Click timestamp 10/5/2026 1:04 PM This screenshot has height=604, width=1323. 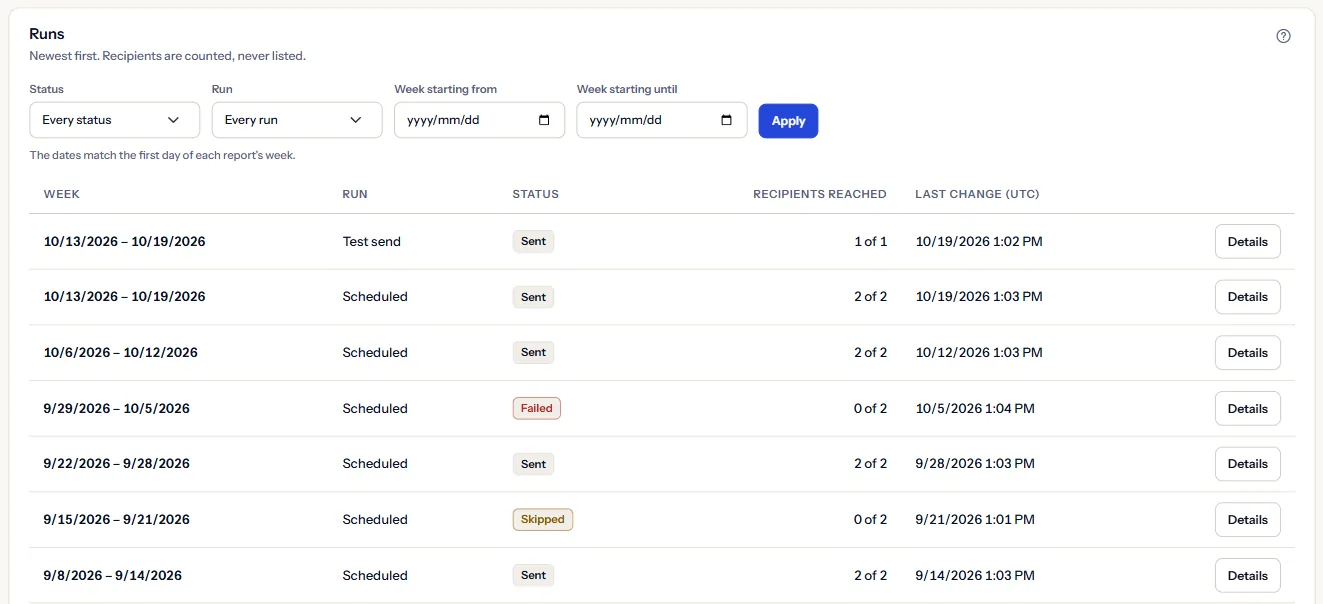(x=975, y=408)
